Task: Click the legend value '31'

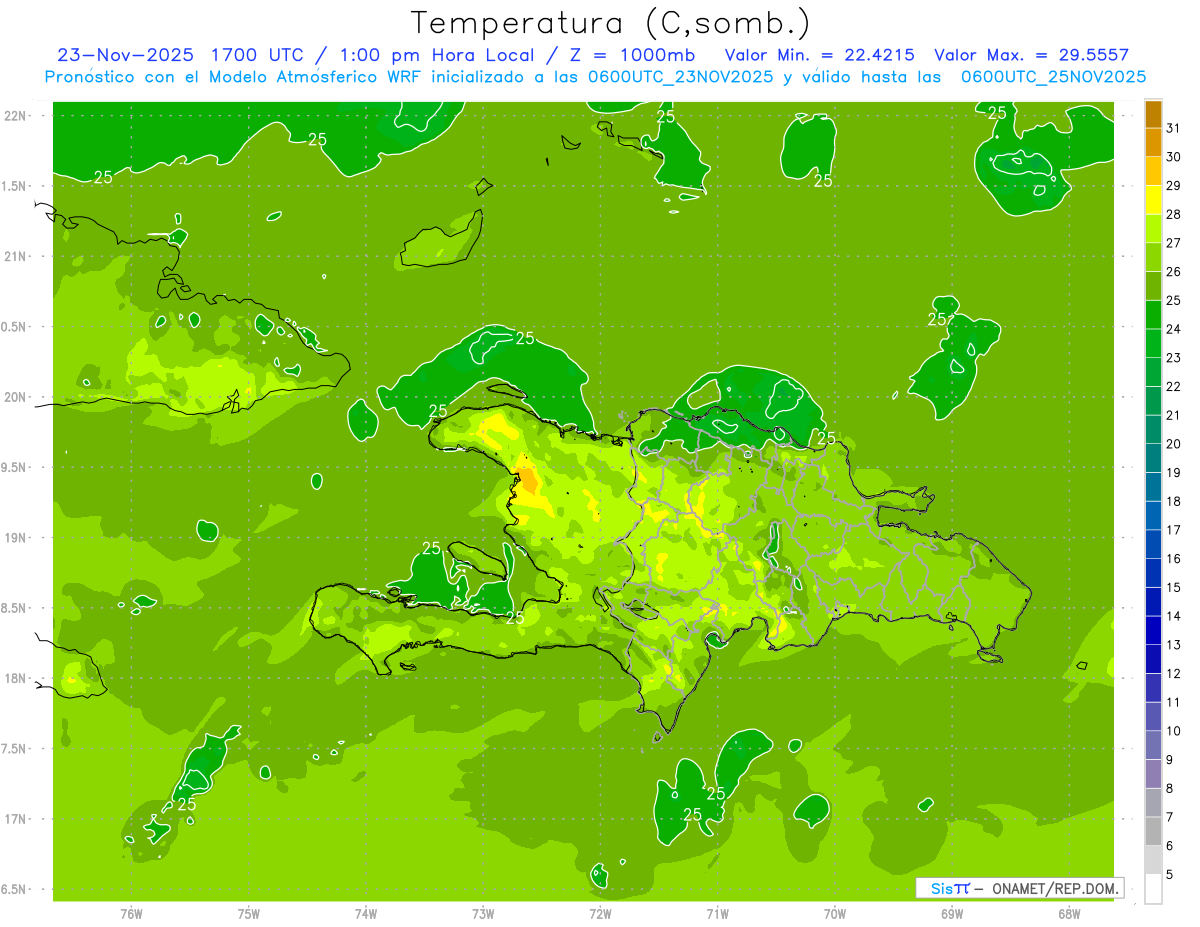Action: coord(1174,128)
